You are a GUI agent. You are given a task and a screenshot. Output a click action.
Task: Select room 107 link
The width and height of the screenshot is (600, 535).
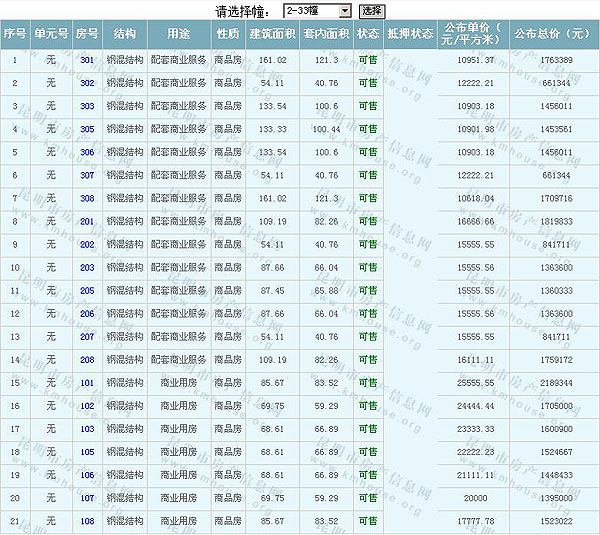point(87,497)
